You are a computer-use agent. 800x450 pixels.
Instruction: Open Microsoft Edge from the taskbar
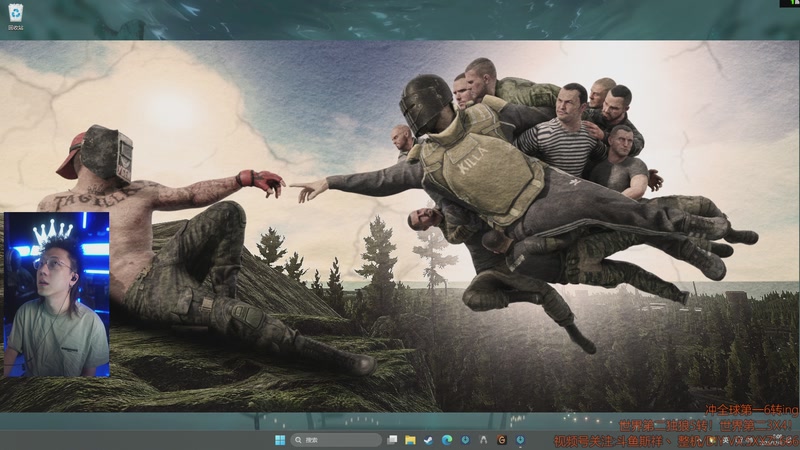(447, 440)
